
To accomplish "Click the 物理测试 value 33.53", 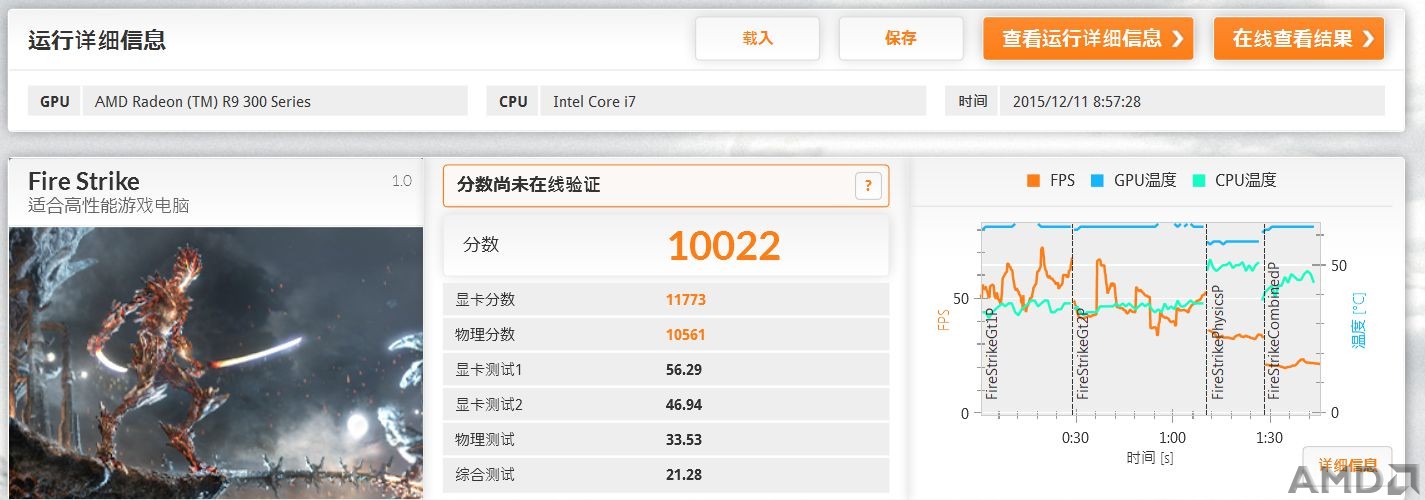I will (x=683, y=440).
